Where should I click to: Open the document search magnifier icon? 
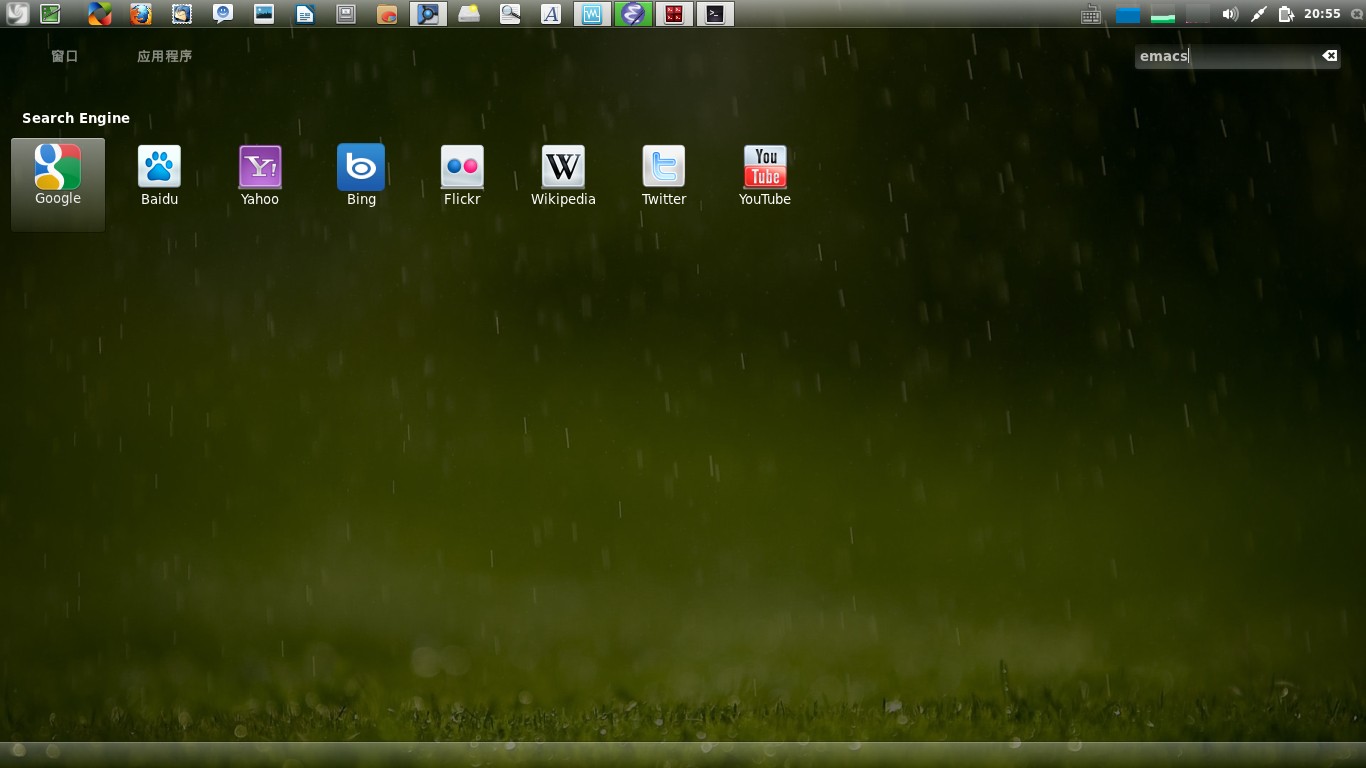click(x=510, y=14)
